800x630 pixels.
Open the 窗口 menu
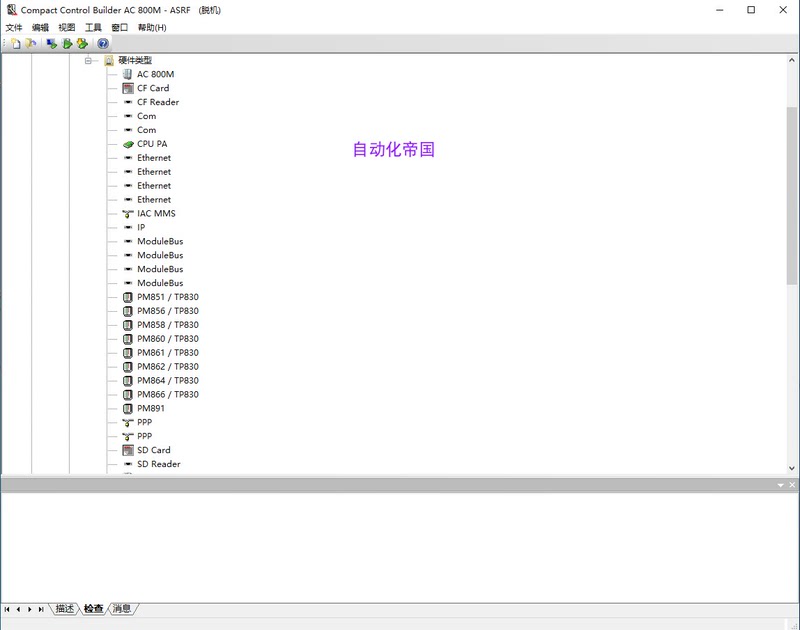tap(120, 28)
